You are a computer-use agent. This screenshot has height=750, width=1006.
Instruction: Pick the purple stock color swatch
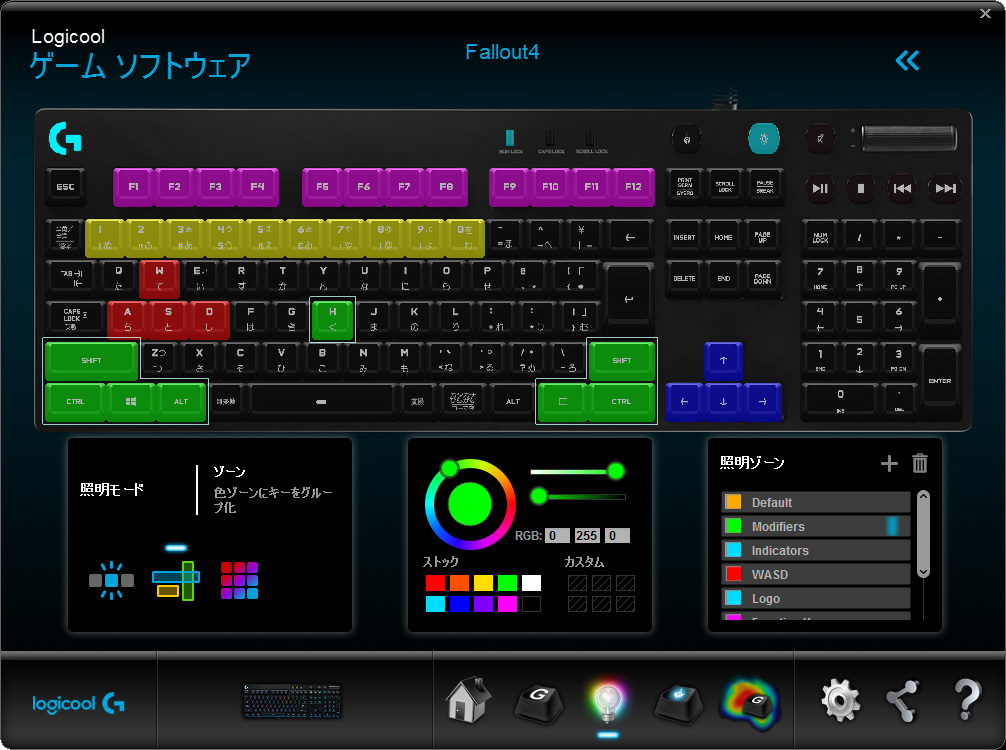[483, 604]
